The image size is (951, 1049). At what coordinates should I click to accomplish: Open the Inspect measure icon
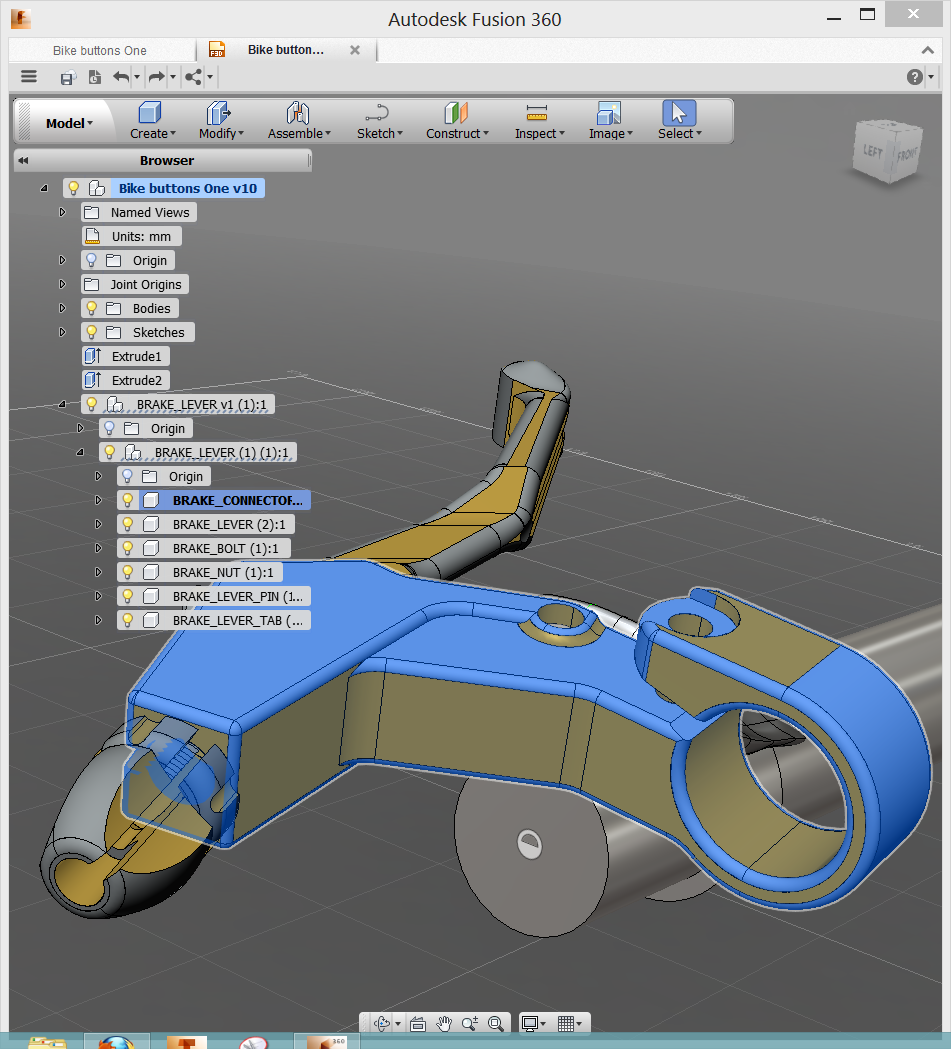pyautogui.click(x=537, y=112)
